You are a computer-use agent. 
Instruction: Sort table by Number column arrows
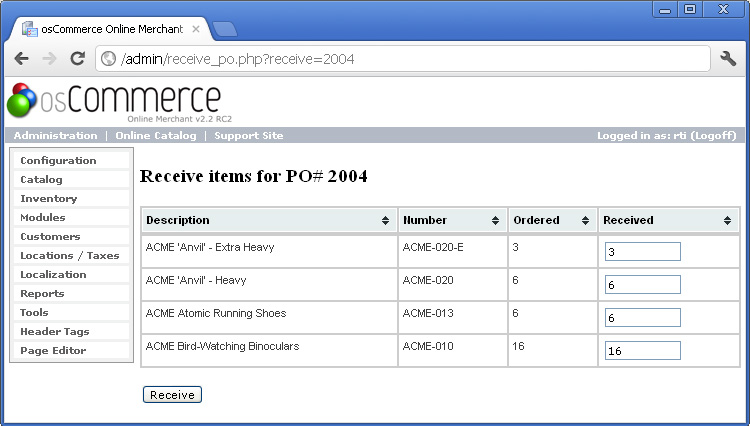tap(496, 220)
